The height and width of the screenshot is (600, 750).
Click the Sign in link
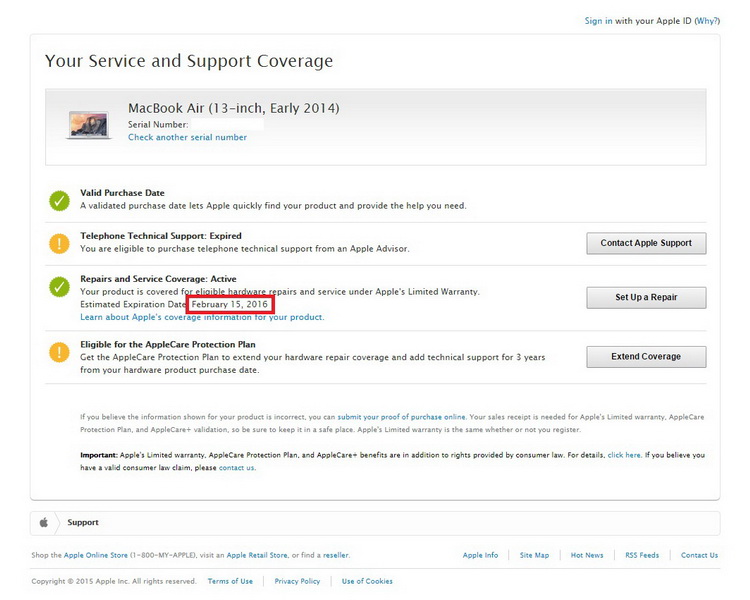click(599, 21)
